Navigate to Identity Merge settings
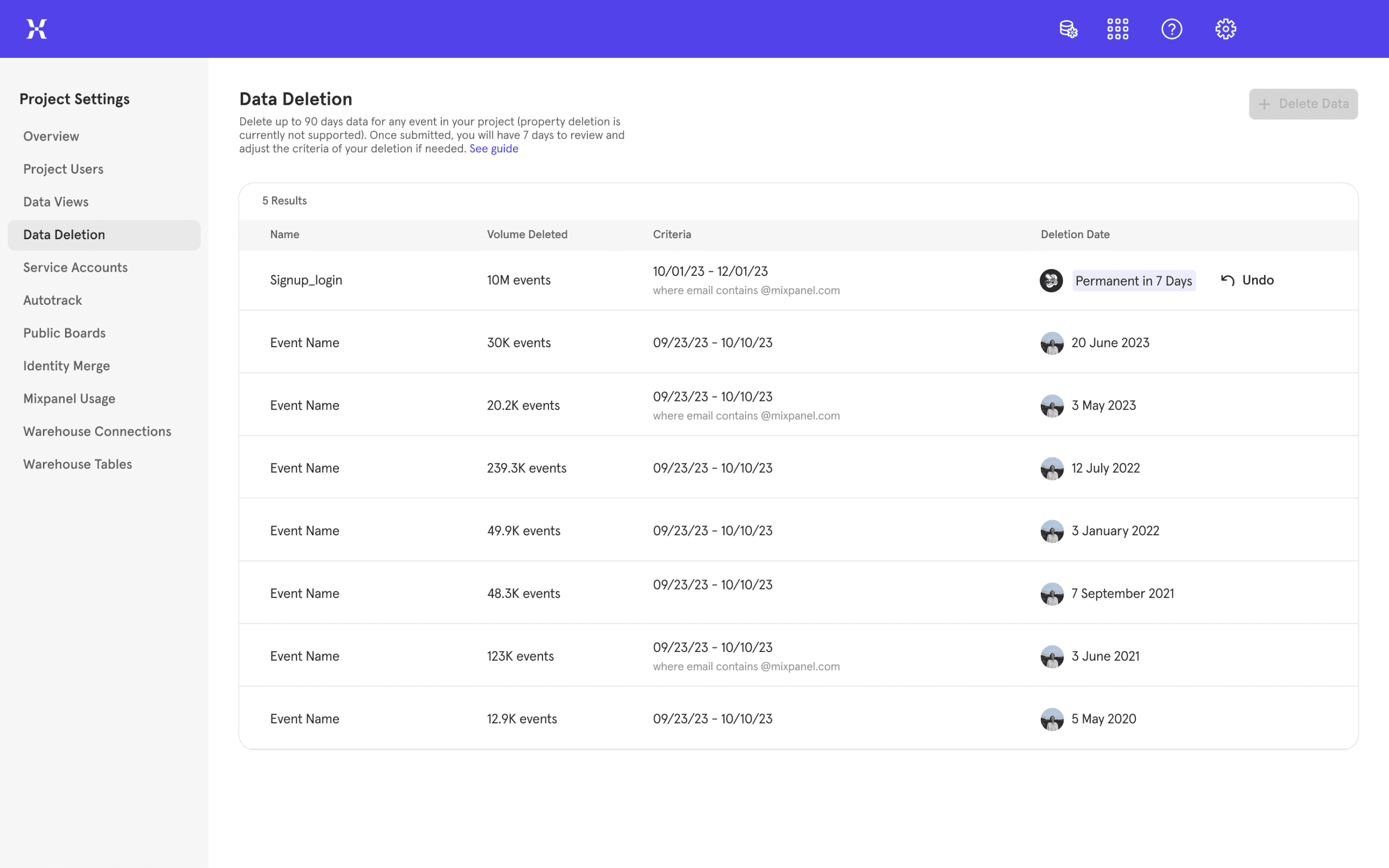 66,366
